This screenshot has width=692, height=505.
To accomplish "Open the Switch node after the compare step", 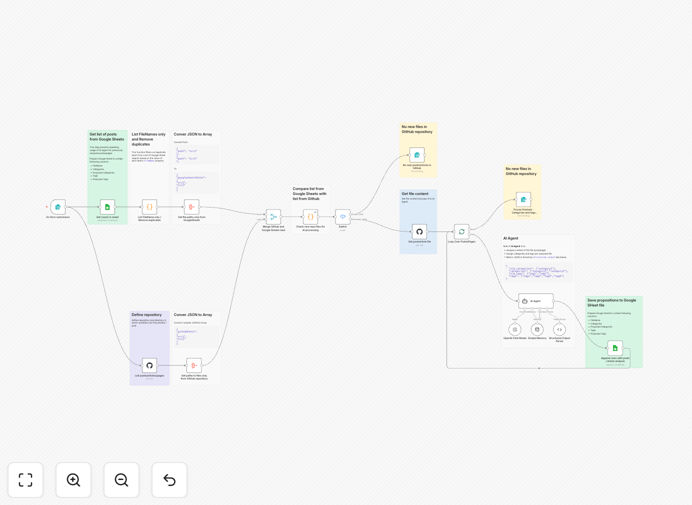I will pos(342,217).
